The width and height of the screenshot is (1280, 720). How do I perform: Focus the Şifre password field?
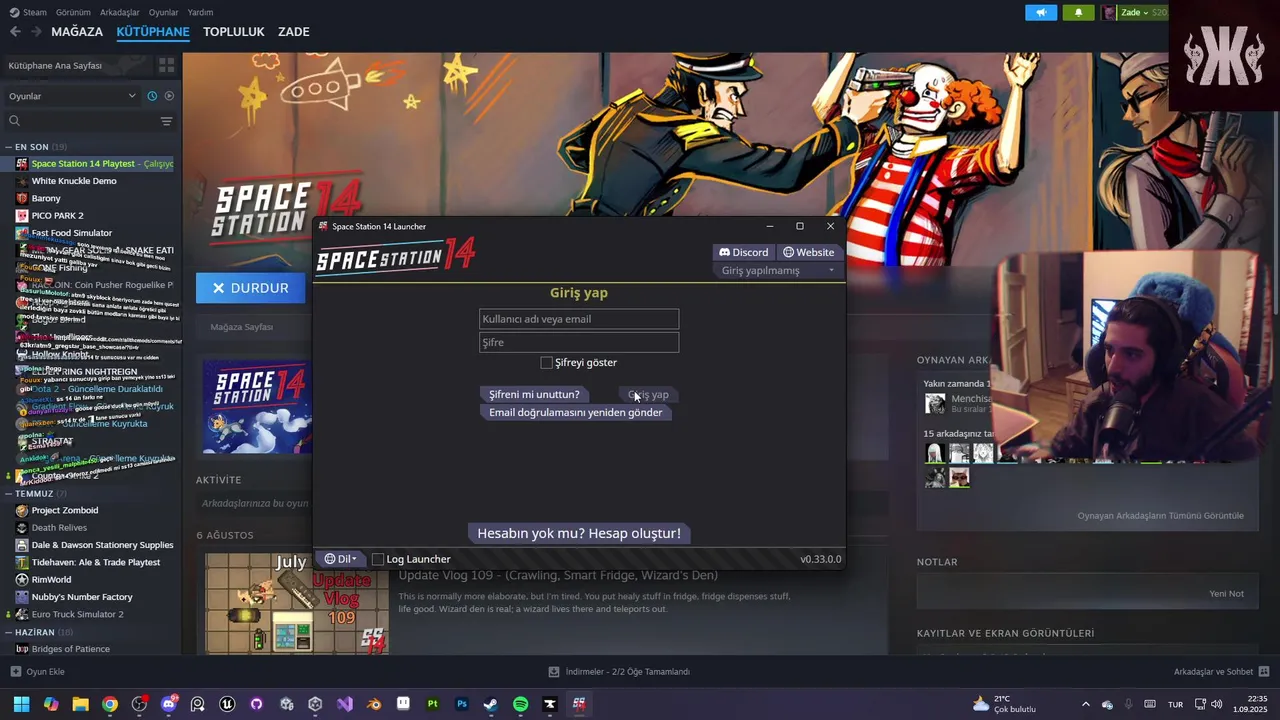[x=579, y=342]
